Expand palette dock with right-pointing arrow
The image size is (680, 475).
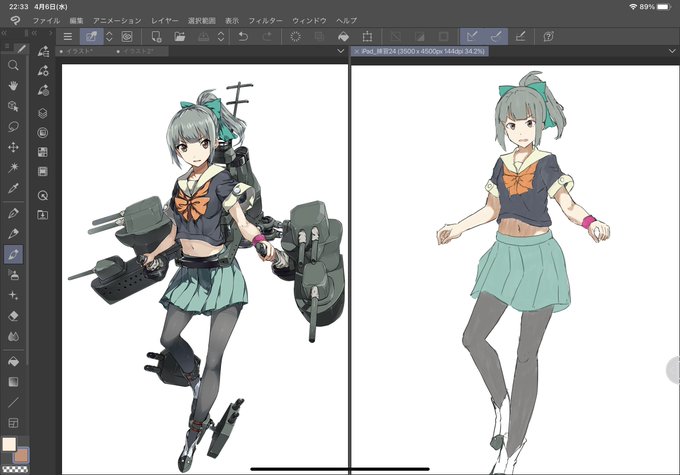(50, 33)
